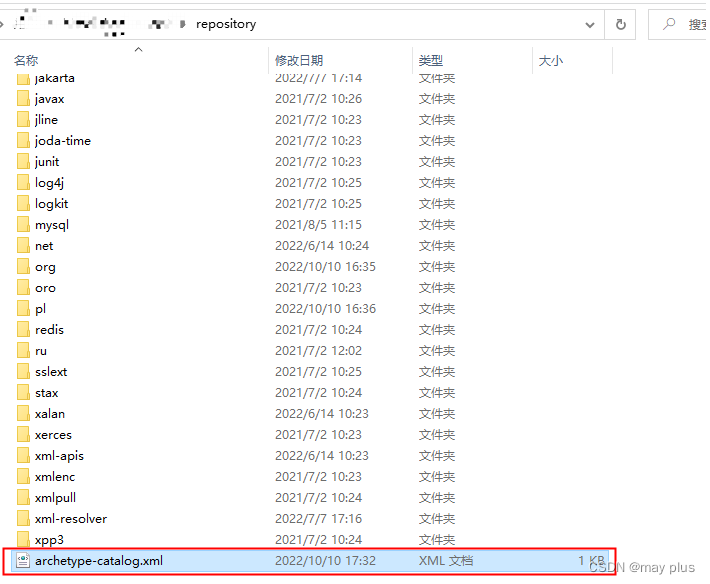Select the pl folder icon
This screenshot has height=584, width=710.
click(23, 308)
